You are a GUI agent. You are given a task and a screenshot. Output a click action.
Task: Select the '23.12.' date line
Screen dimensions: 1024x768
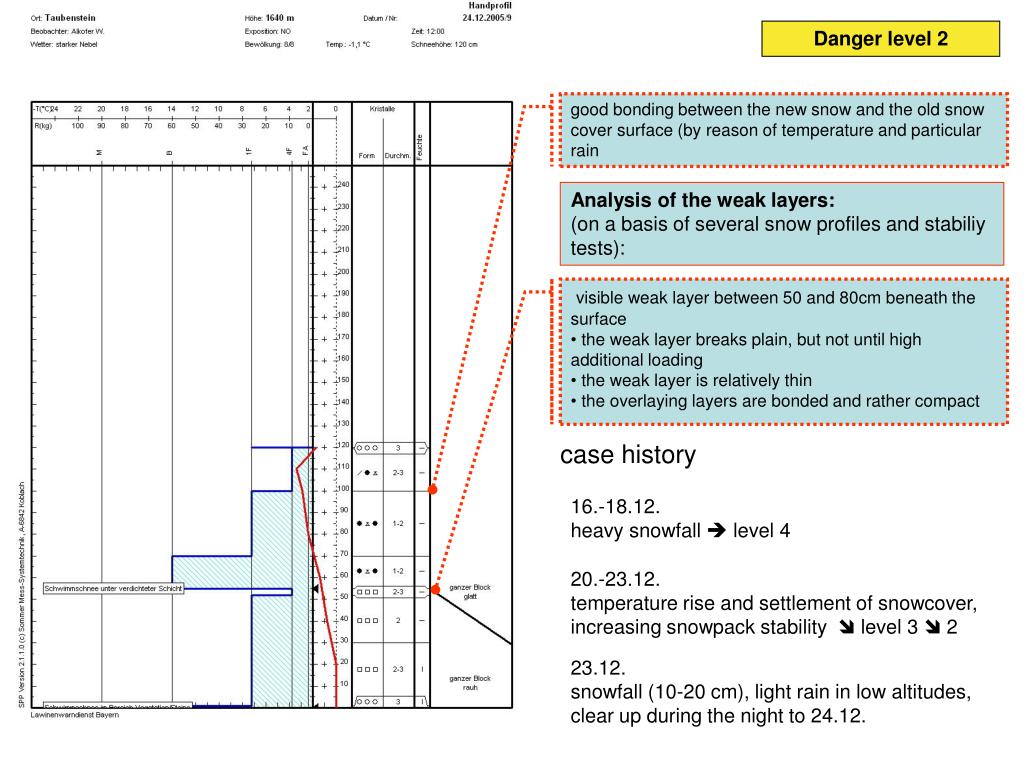pos(598,668)
